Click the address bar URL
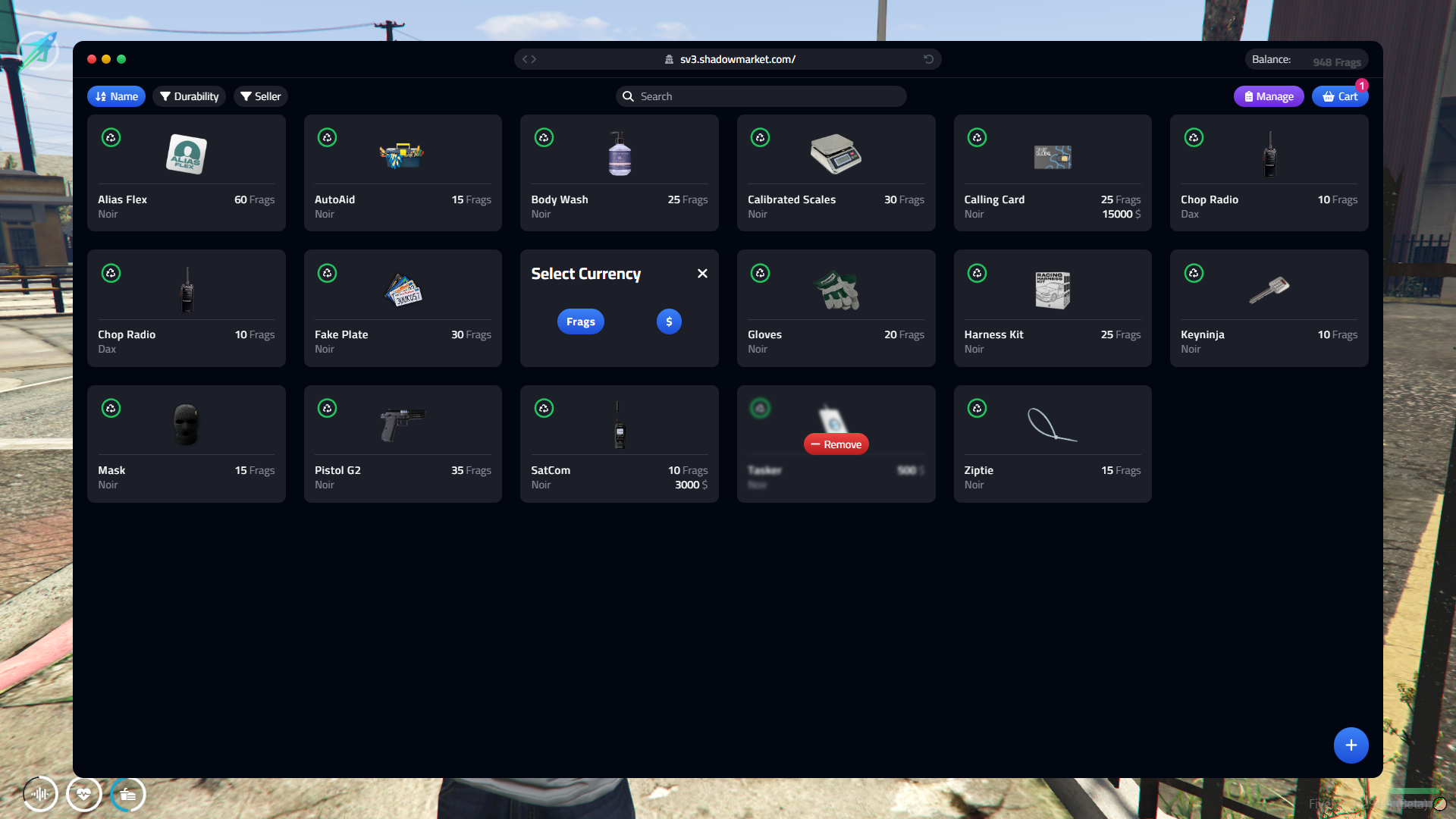 (737, 59)
